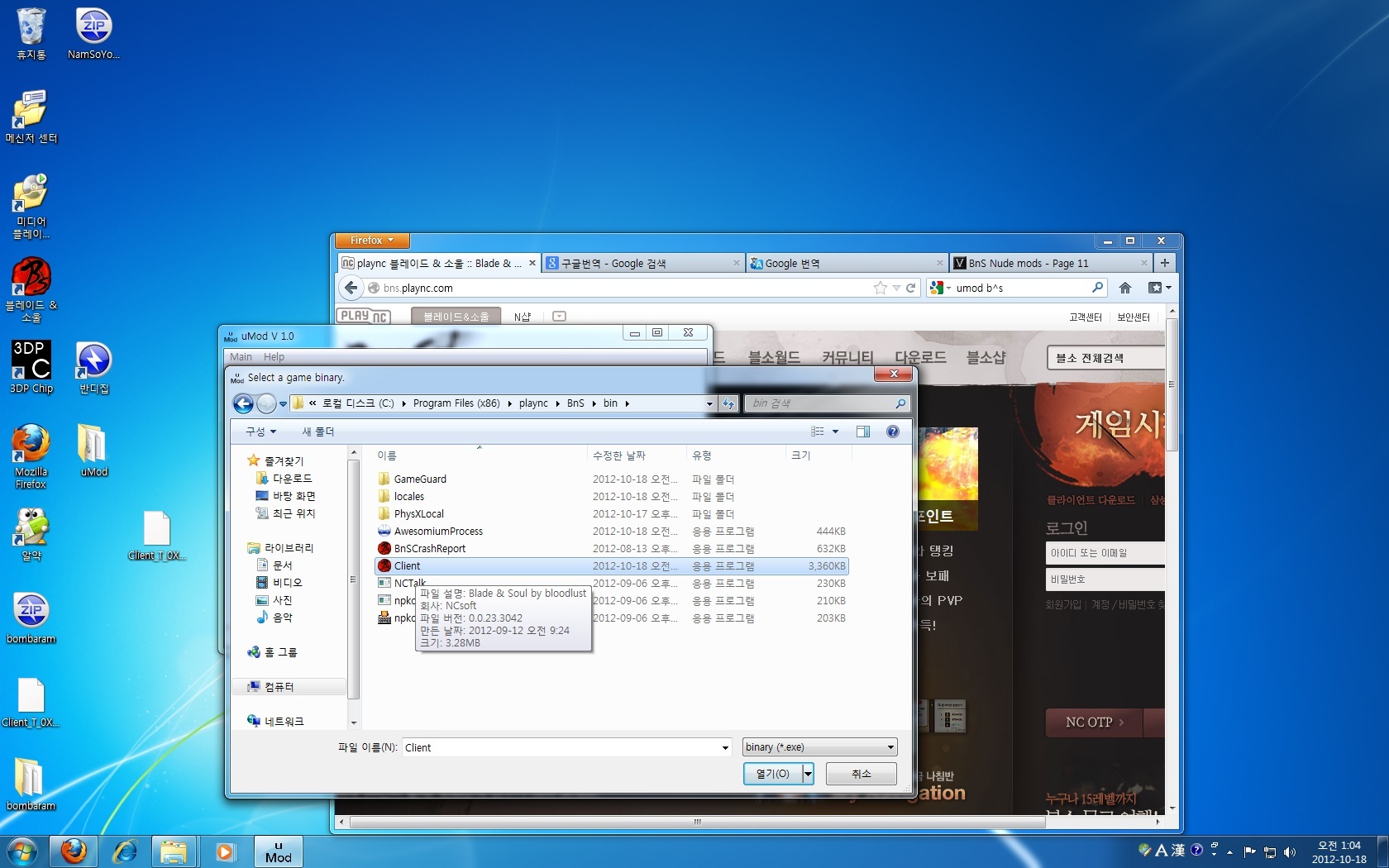Open the view options dropdown arrow
The width and height of the screenshot is (1389, 868).
(835, 432)
